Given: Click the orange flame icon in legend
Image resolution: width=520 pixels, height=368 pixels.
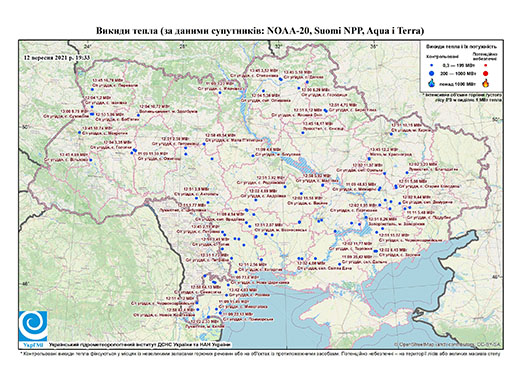Looking at the screenshot, I should point(486,83).
